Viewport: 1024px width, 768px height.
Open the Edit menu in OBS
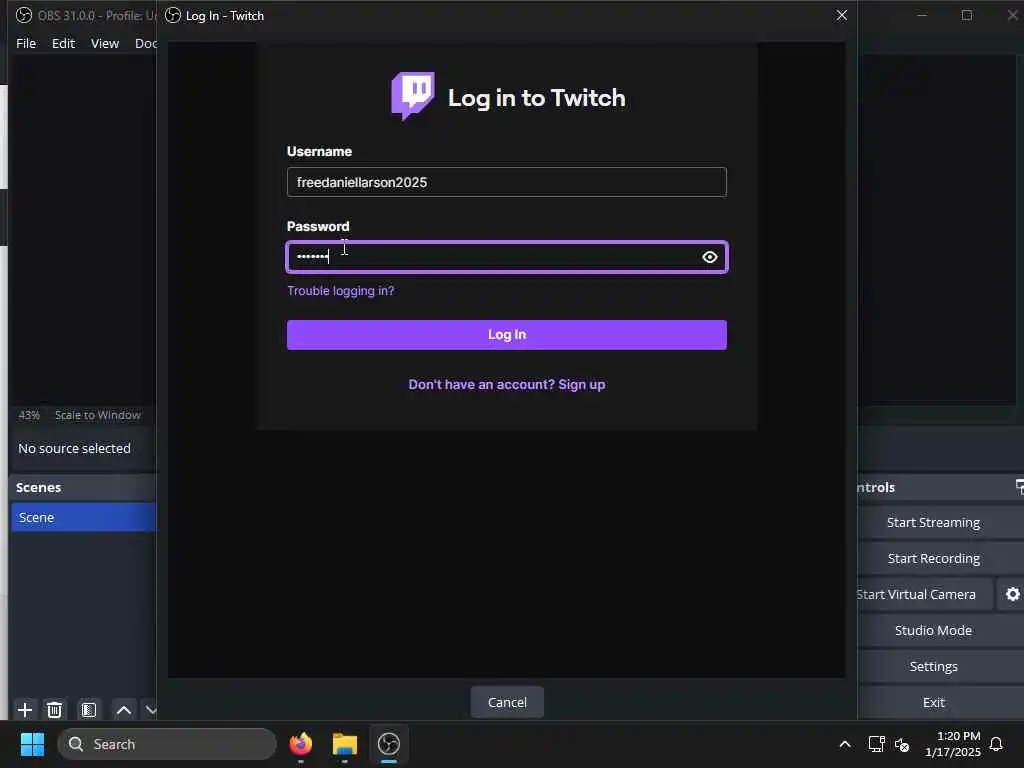coord(63,43)
